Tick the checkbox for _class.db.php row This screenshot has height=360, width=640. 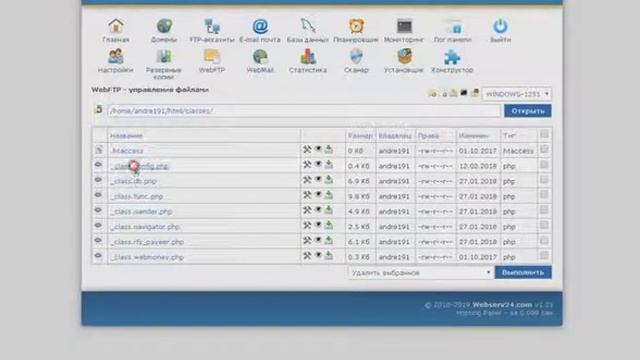click(544, 180)
